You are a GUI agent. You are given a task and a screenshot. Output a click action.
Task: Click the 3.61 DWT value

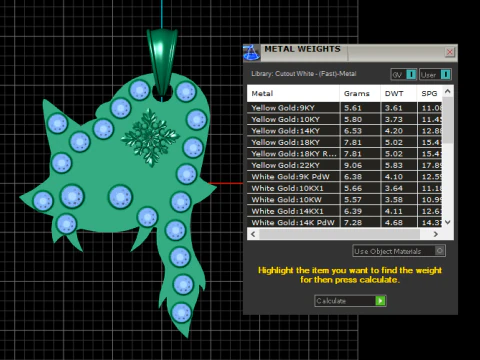tap(394, 108)
